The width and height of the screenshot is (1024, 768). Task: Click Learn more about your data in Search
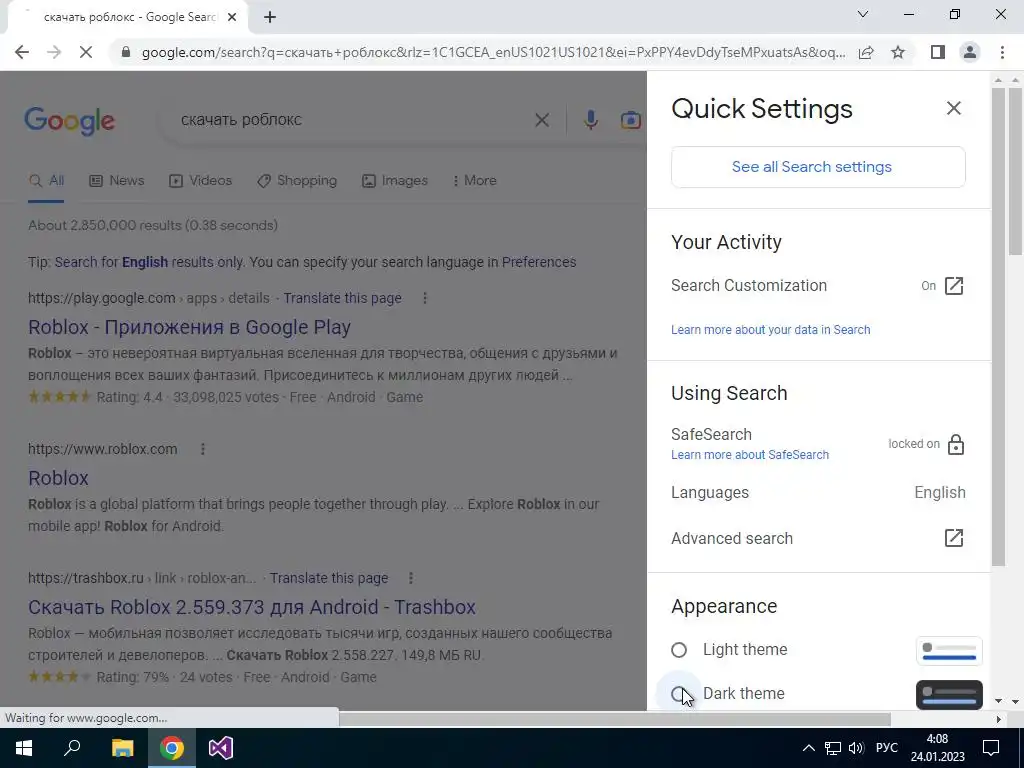pyautogui.click(x=771, y=330)
